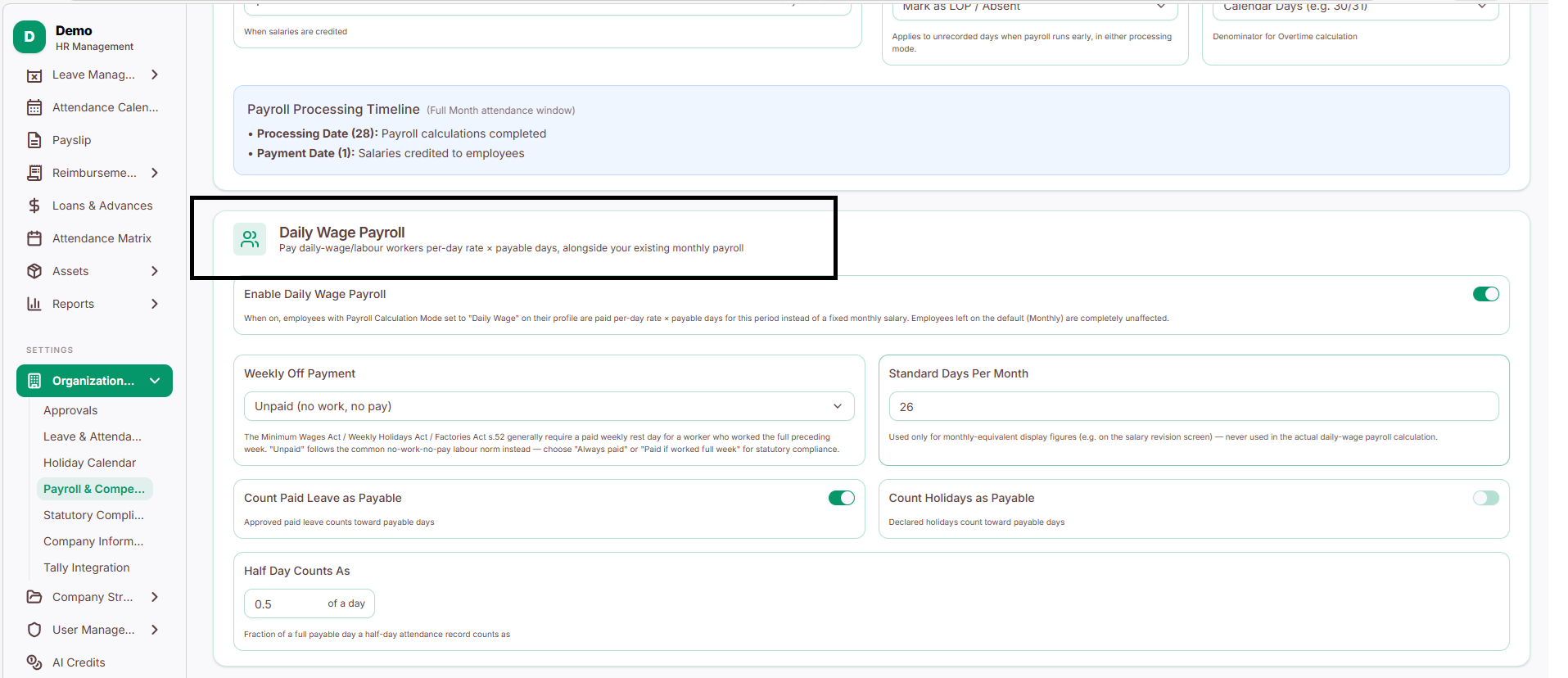Expand Company Structure submenu chevron
This screenshot has height=678, width=1568.
[155, 597]
